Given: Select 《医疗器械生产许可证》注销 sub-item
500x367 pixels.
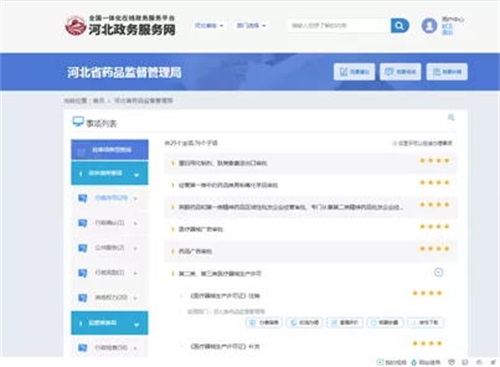Looking at the screenshot, I should 225,295.
